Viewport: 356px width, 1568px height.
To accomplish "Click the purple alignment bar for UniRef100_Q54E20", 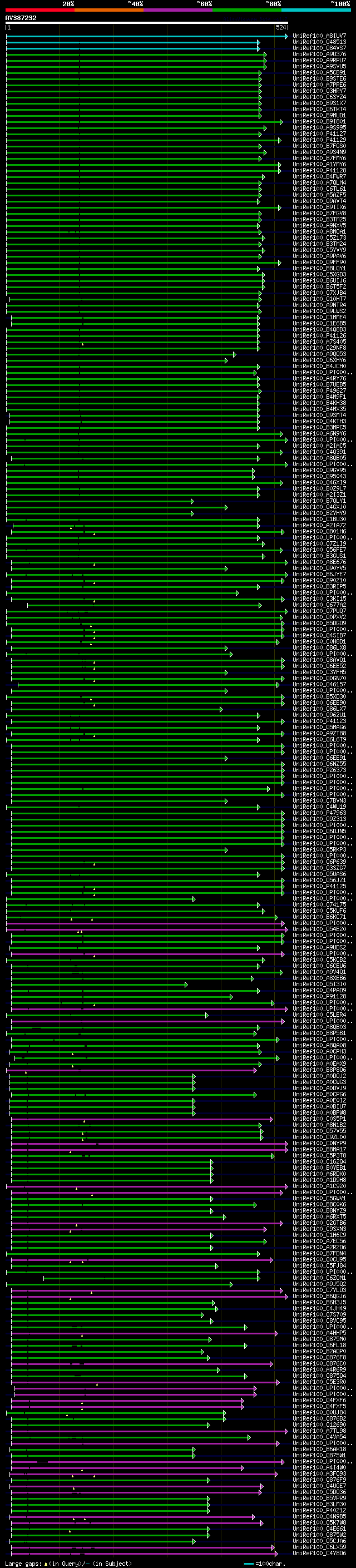I will [x=147, y=929].
